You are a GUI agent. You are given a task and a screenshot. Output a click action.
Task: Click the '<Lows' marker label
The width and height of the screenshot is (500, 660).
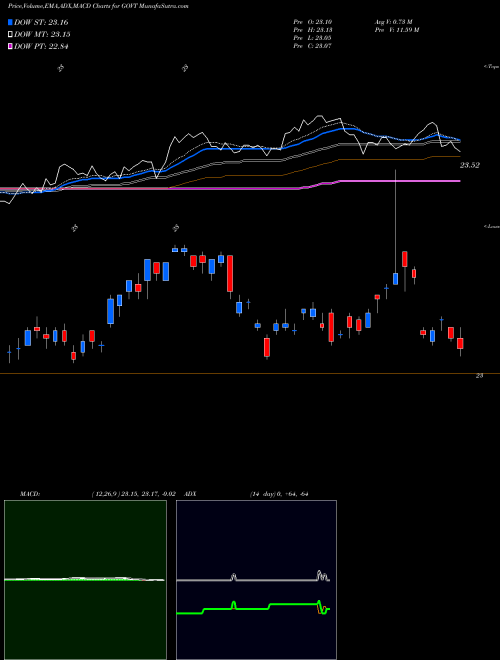(x=492, y=226)
